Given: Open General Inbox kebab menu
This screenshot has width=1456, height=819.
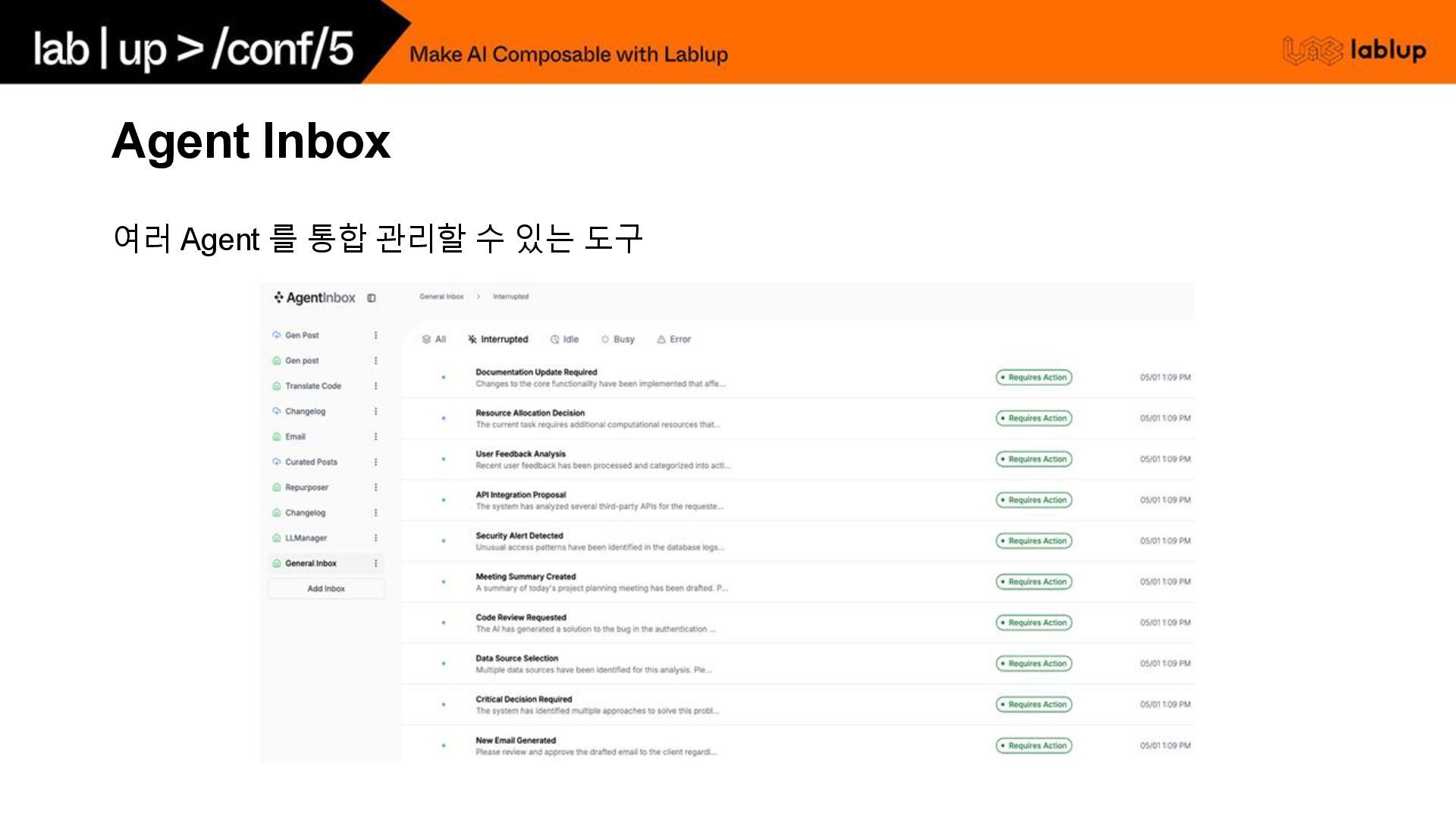Looking at the screenshot, I should [x=375, y=563].
